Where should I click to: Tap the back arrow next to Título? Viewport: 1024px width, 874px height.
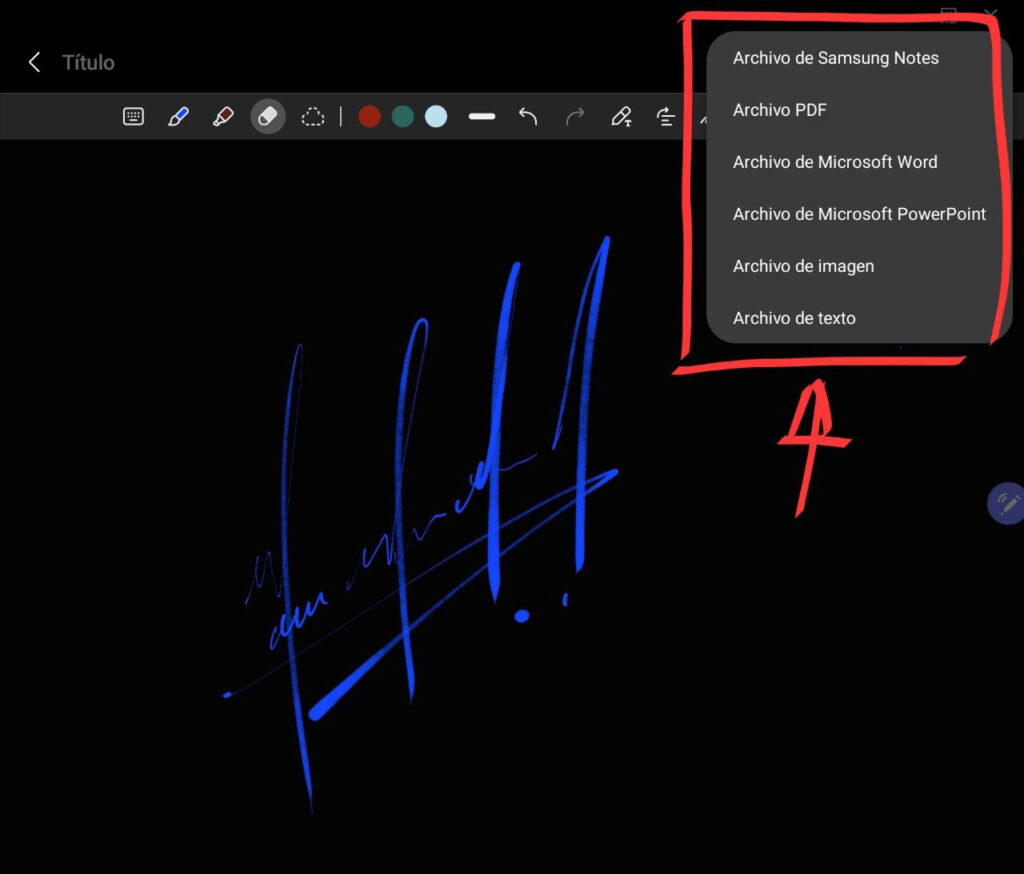34,62
